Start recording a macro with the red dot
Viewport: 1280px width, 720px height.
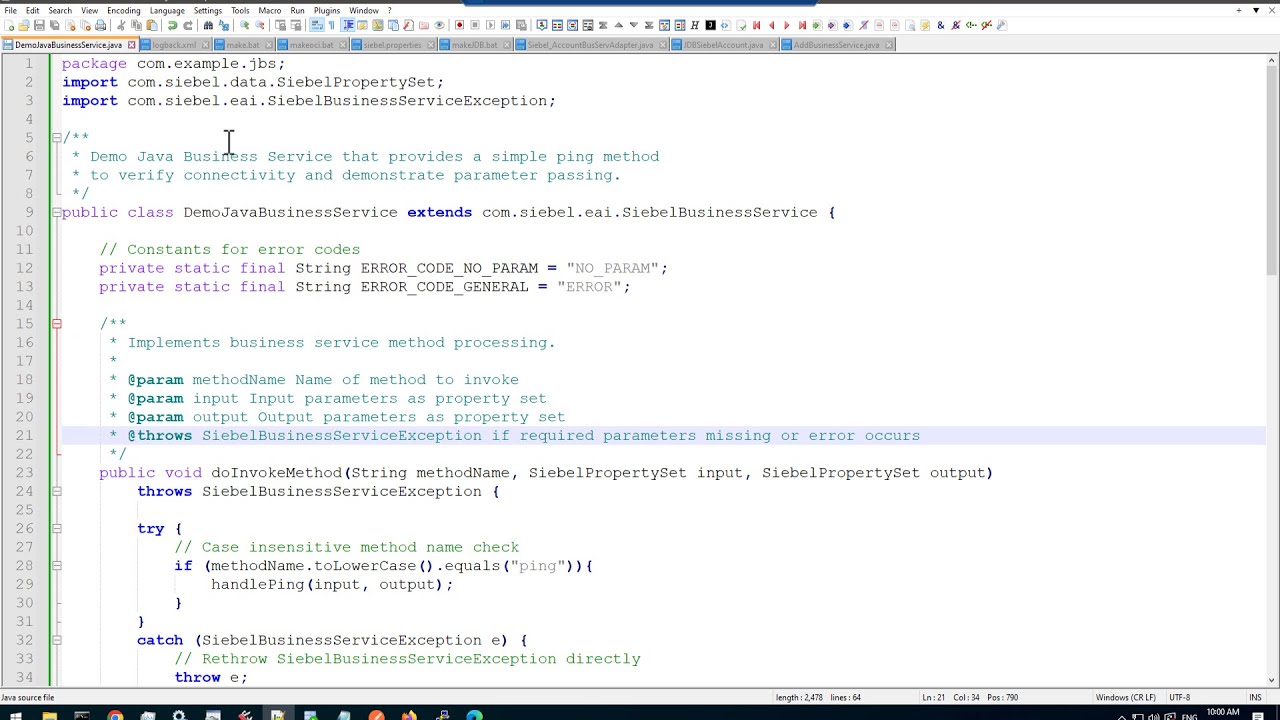pos(459,25)
